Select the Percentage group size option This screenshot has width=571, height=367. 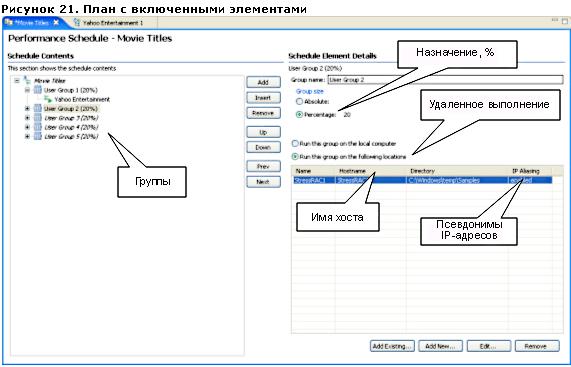pos(299,115)
